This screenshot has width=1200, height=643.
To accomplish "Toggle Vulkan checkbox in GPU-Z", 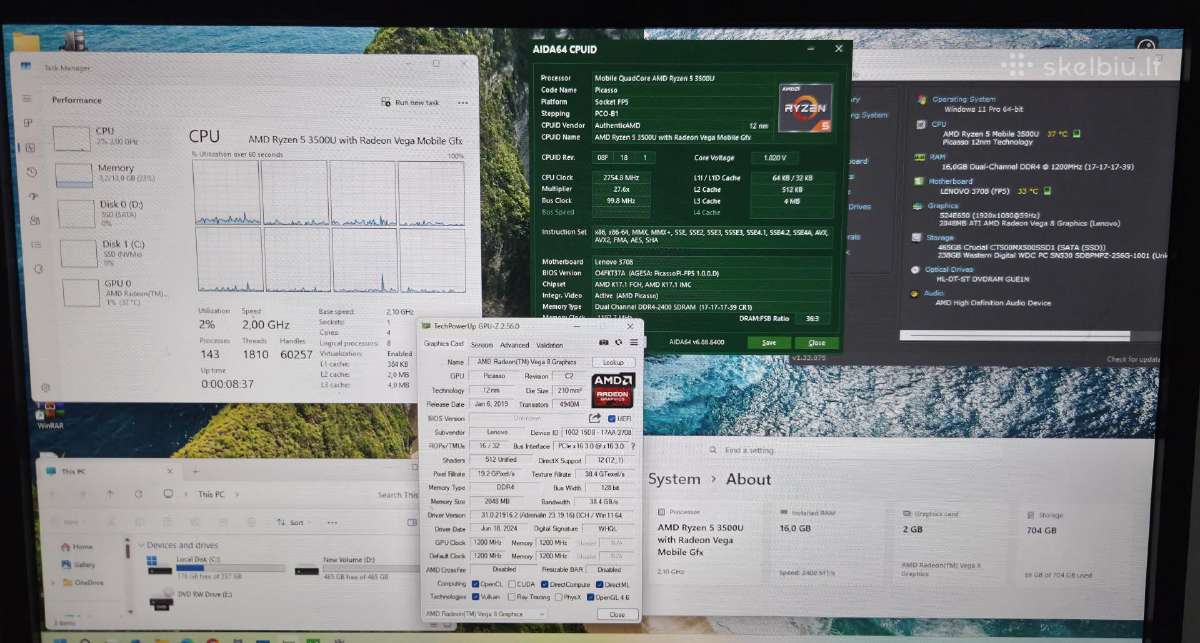I will pos(475,597).
